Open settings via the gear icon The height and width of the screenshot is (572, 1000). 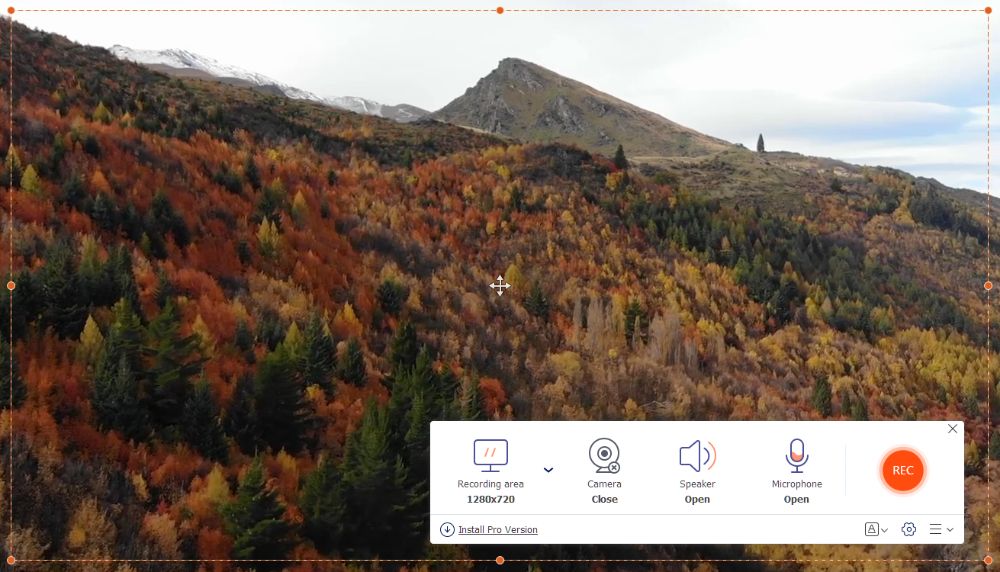pos(909,529)
